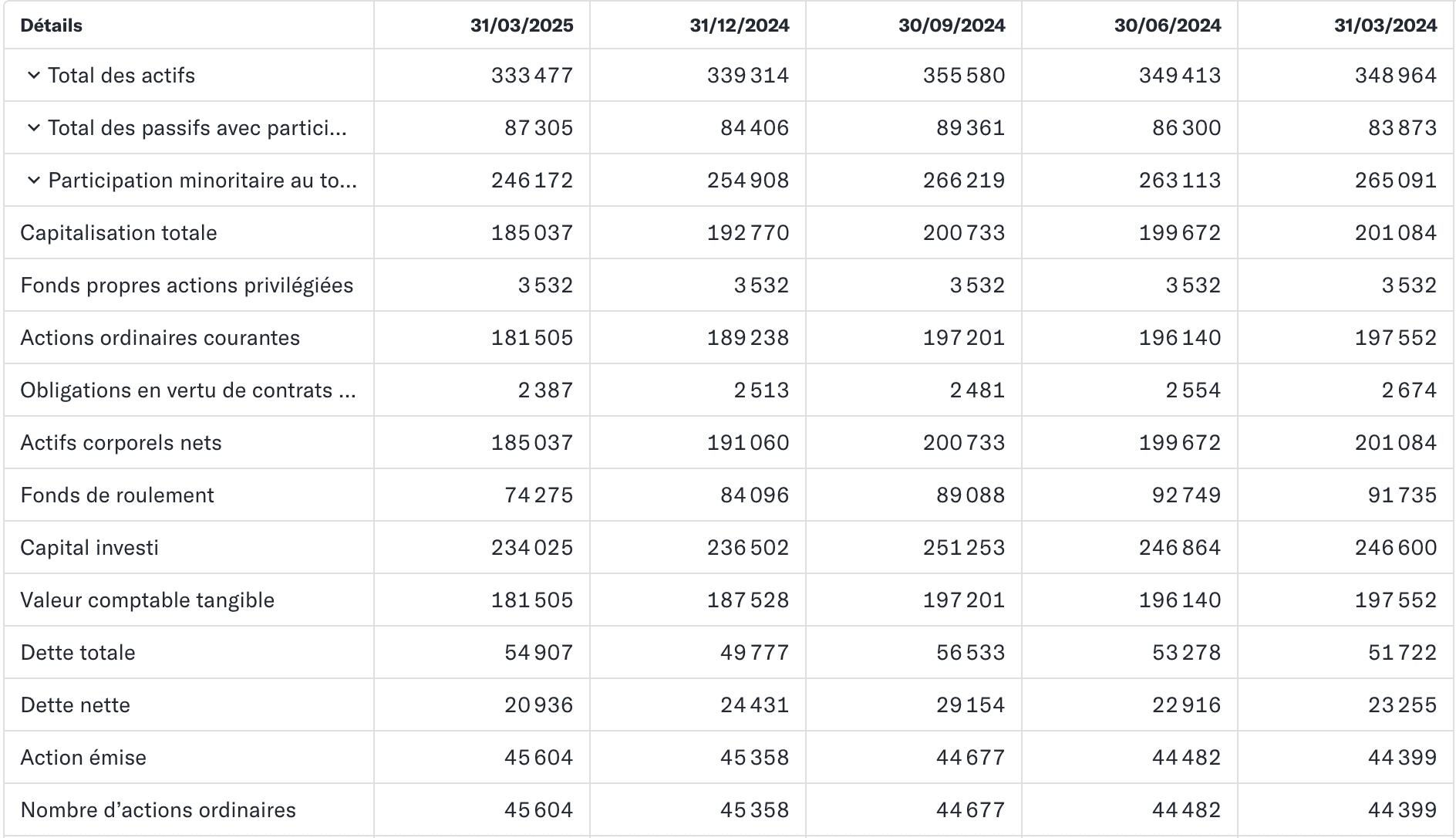Click the 31/03/2025 column header
The height and width of the screenshot is (838, 1456).
point(522,25)
